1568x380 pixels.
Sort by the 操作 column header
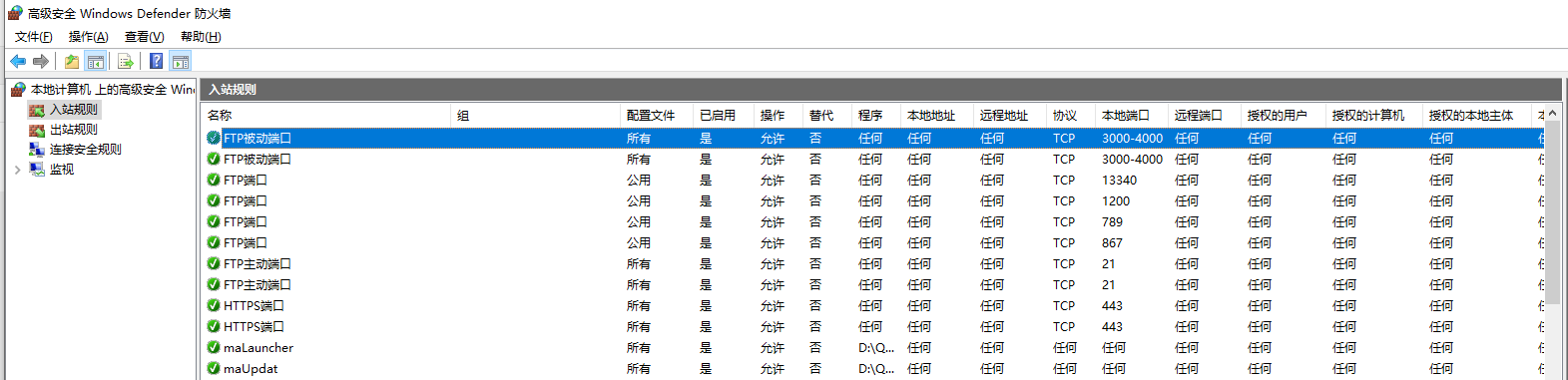click(x=778, y=116)
